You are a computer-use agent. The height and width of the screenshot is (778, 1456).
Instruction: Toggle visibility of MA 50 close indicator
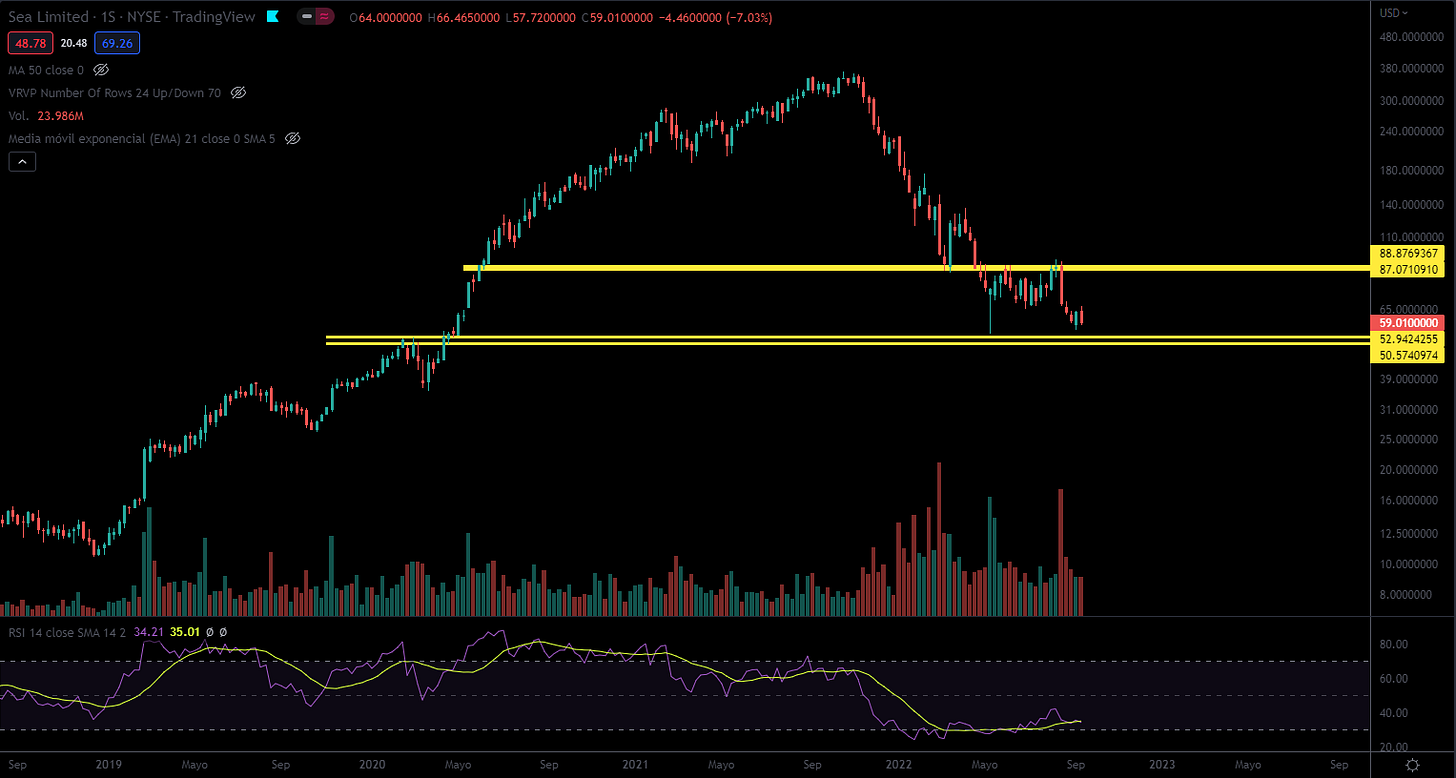(x=101, y=70)
